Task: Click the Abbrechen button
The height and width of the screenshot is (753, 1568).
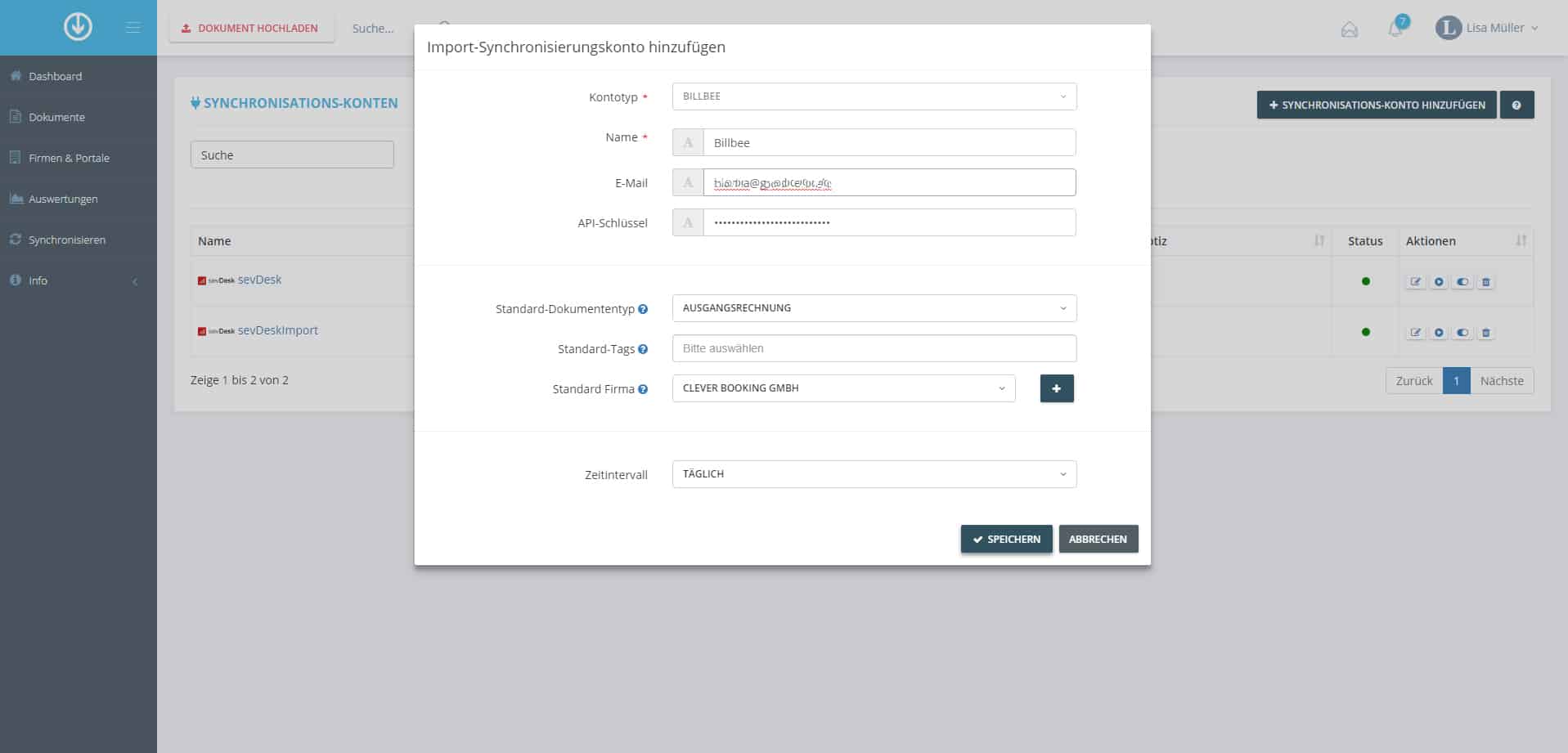Action: [x=1098, y=539]
